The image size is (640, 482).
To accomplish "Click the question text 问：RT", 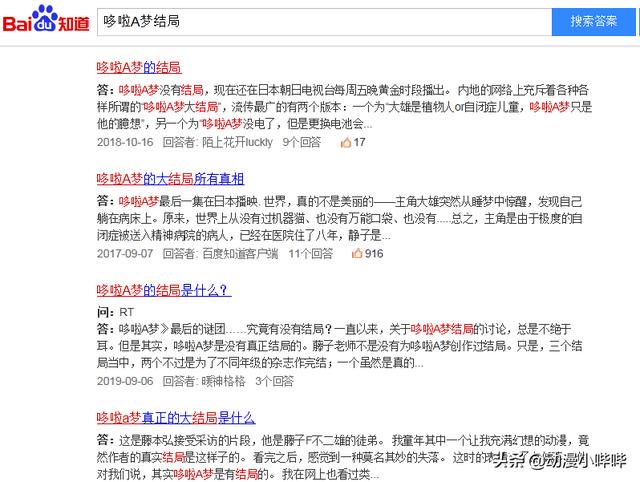I will tap(116, 312).
